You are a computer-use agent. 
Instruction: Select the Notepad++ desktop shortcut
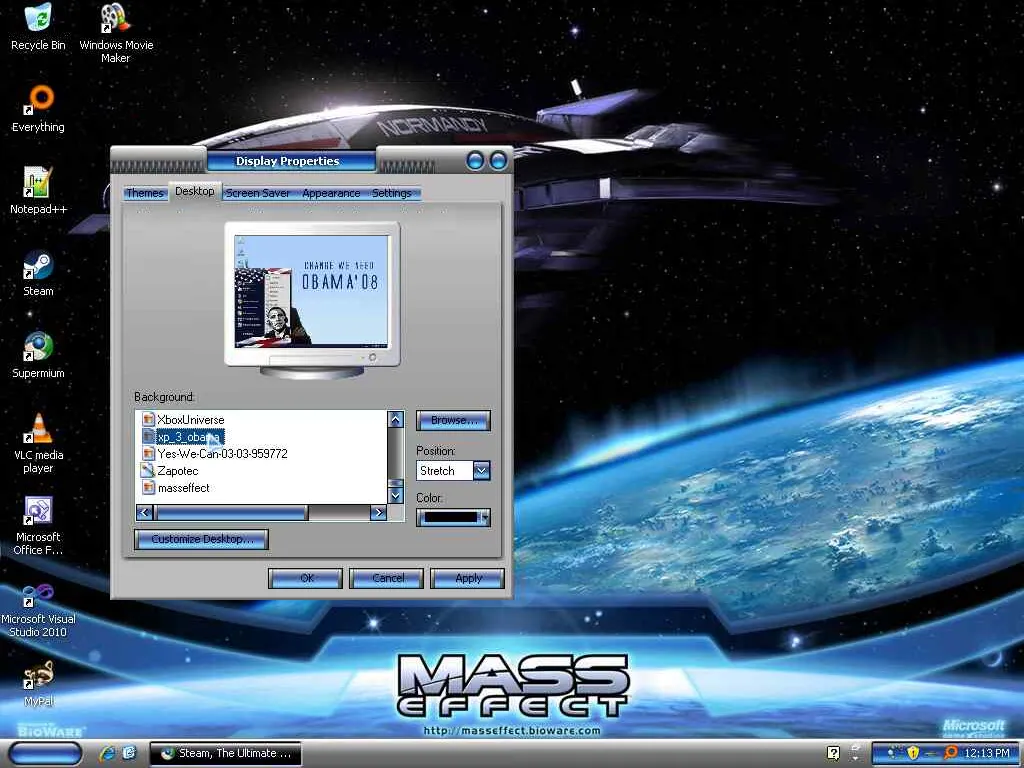(x=38, y=190)
